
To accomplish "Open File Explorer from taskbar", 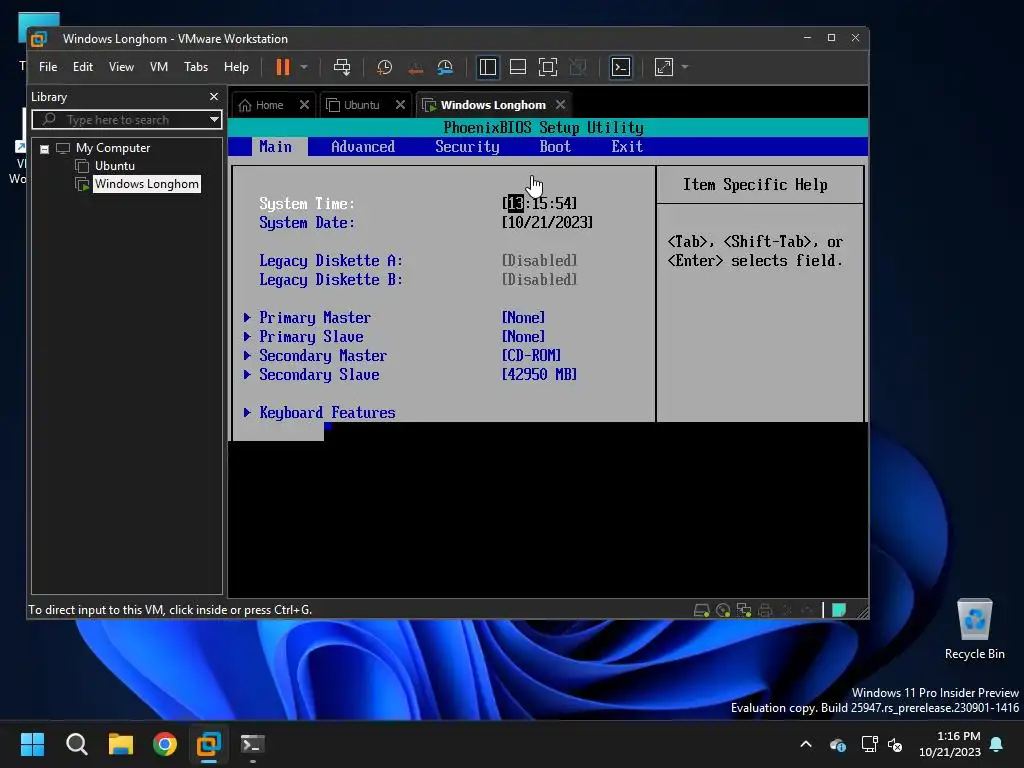I will (121, 744).
